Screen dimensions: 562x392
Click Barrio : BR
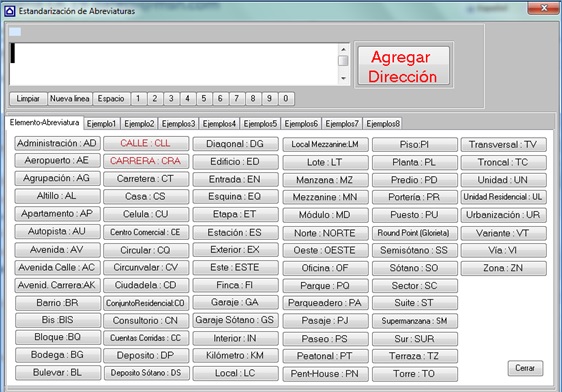[x=58, y=303]
